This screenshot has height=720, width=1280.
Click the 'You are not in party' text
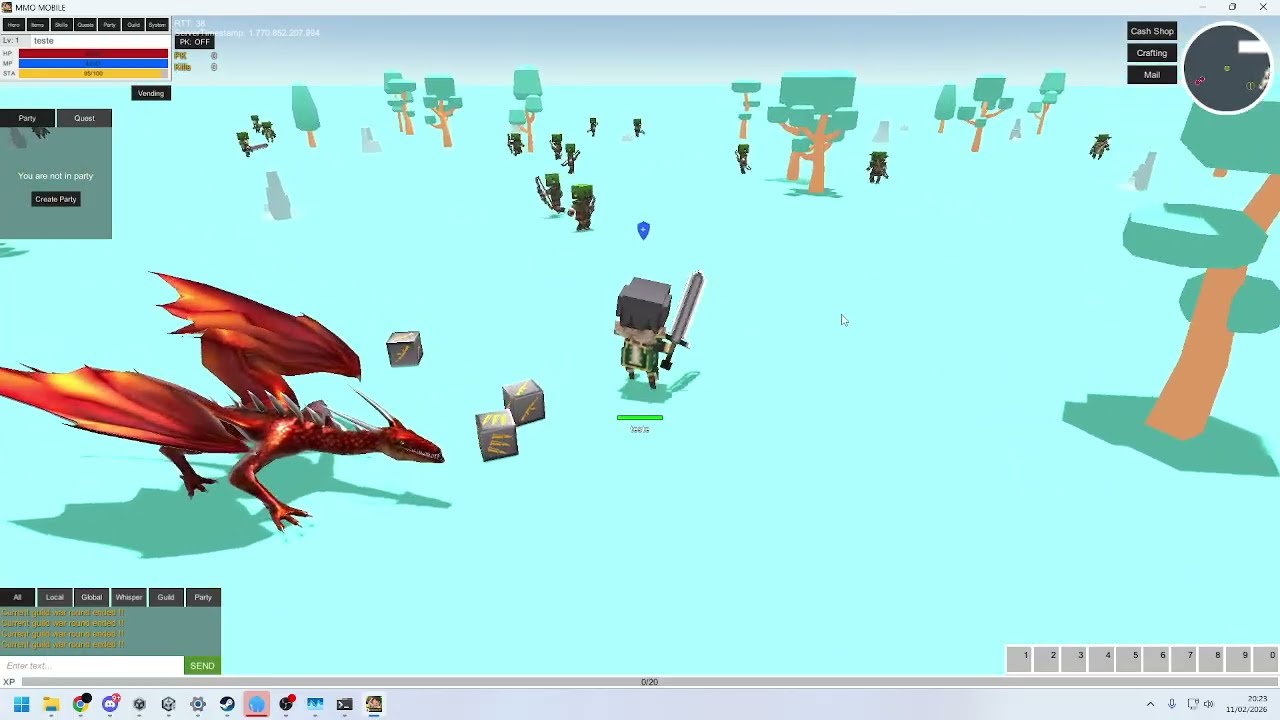pyautogui.click(x=56, y=176)
